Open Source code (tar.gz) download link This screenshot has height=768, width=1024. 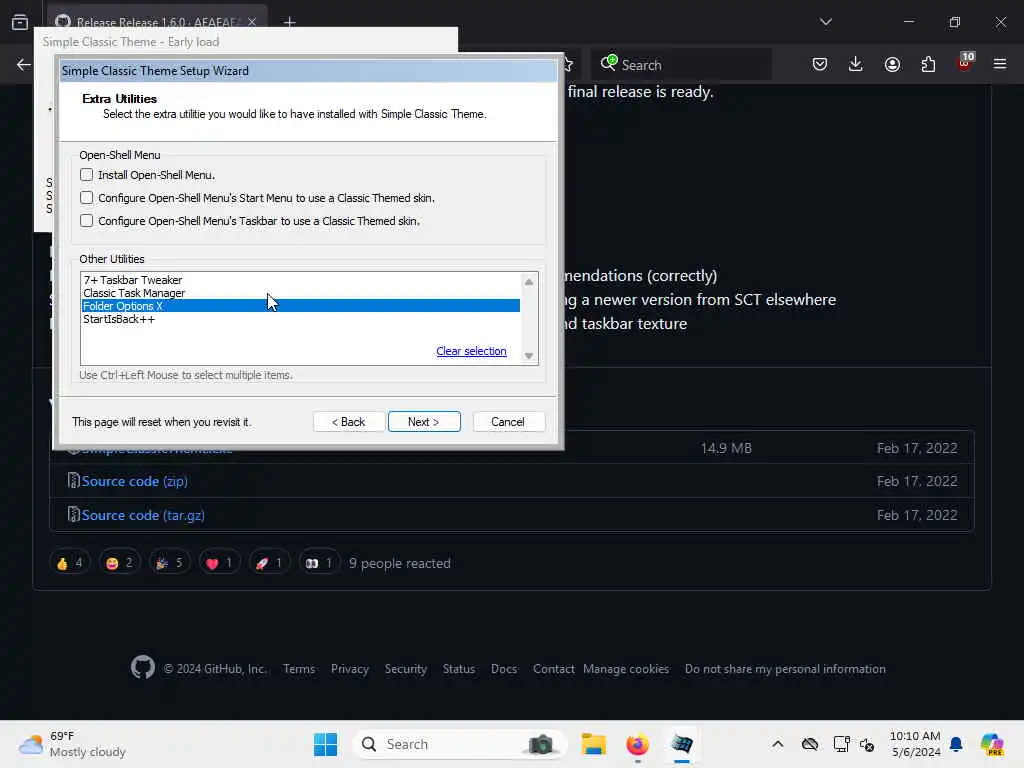[x=143, y=515]
